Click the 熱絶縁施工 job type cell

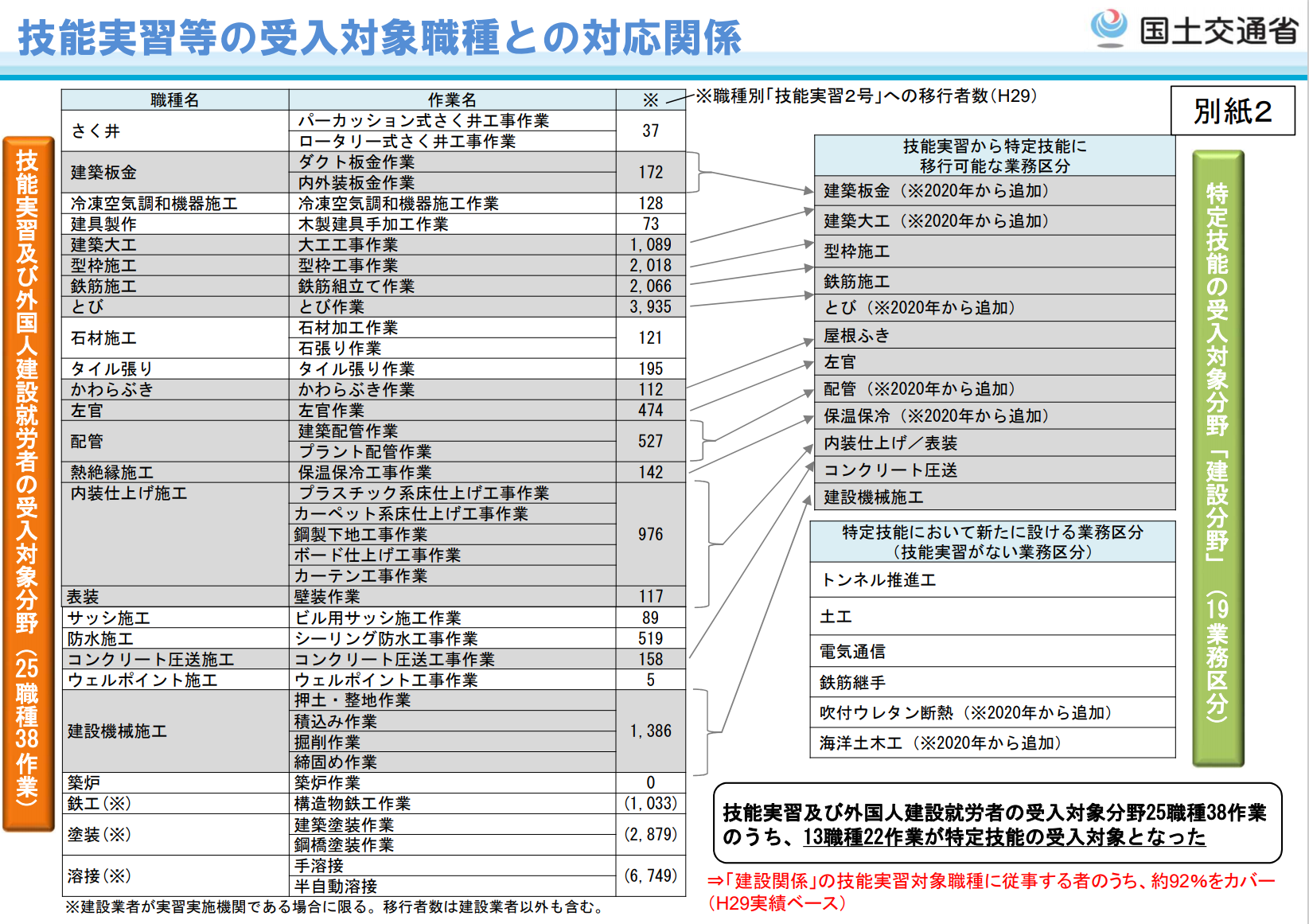click(x=175, y=472)
